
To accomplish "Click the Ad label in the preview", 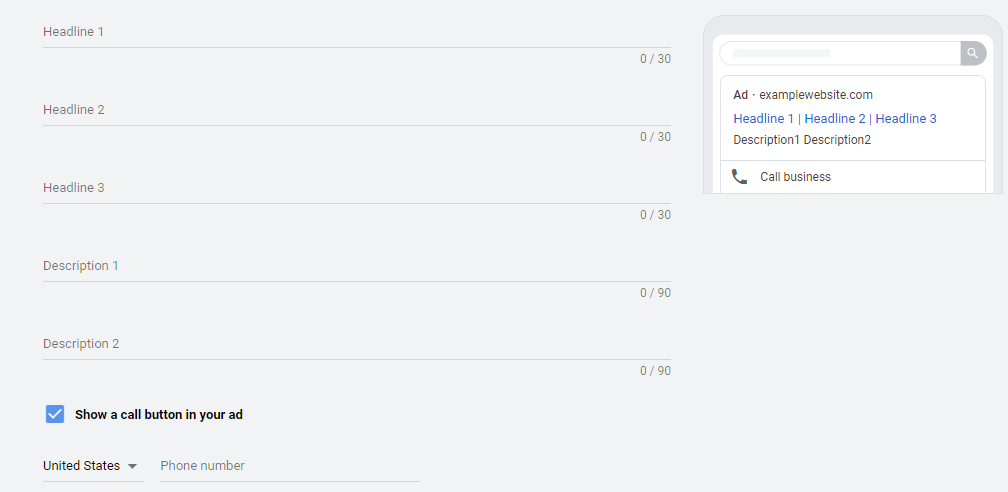I will tap(741, 95).
